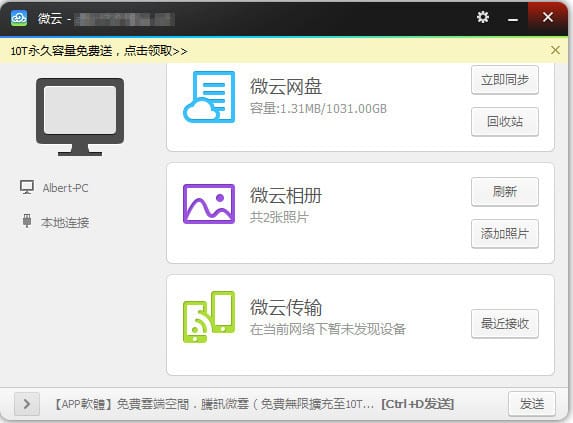Dismiss the yellow promotion banner

tap(555, 50)
